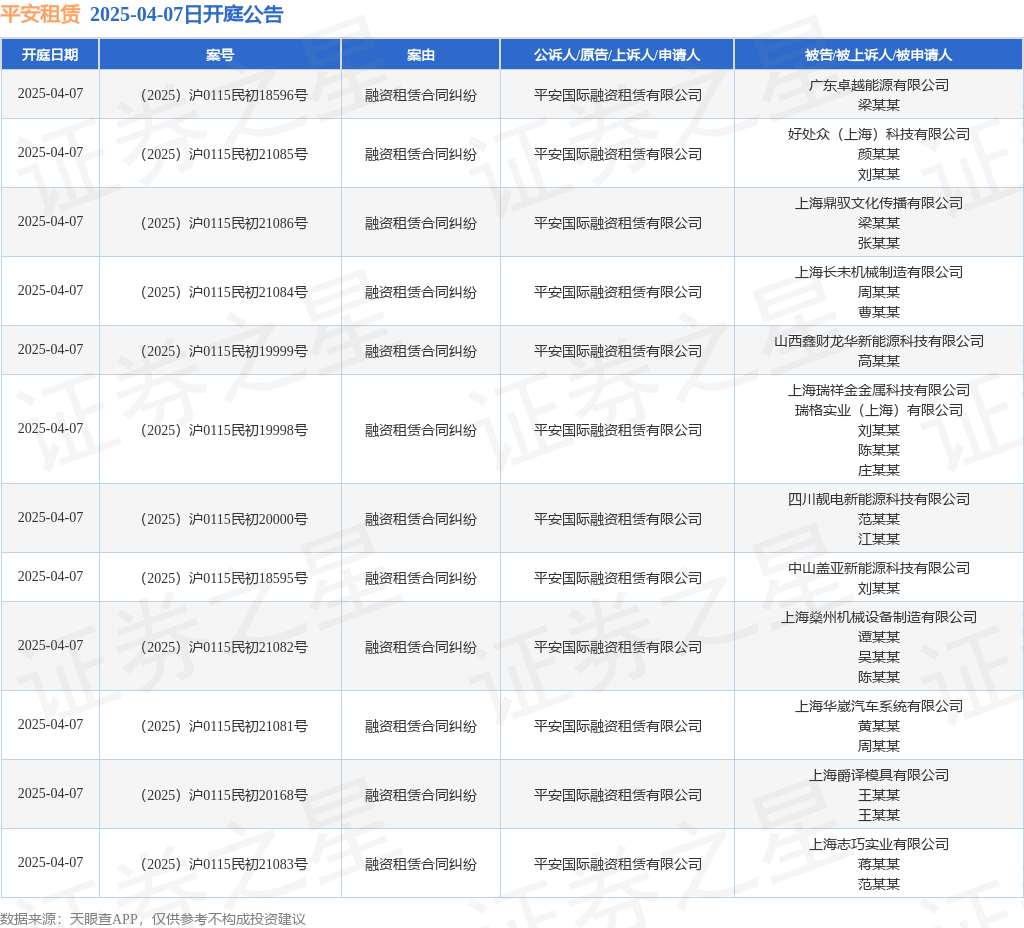
Task: Click defendant 上海鼎驭文化传播有限公司
Action: tap(878, 204)
